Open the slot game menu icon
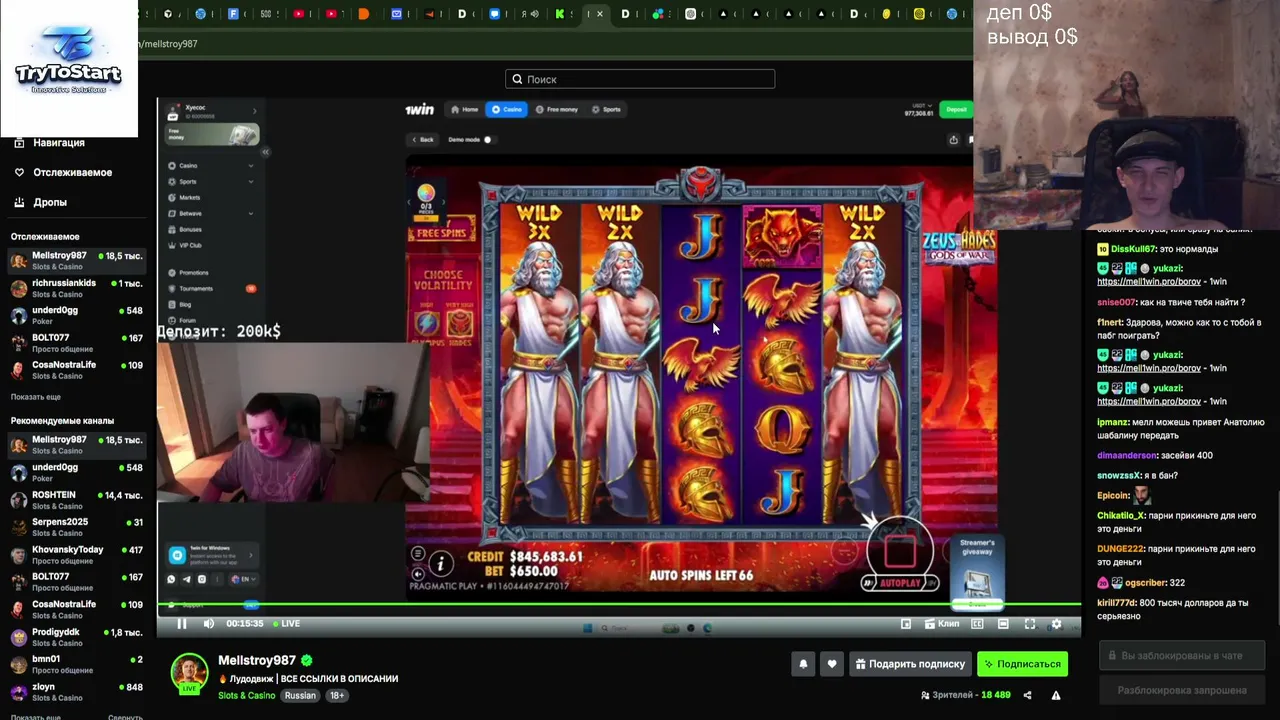Viewport: 1280px width, 720px height. [x=418, y=554]
